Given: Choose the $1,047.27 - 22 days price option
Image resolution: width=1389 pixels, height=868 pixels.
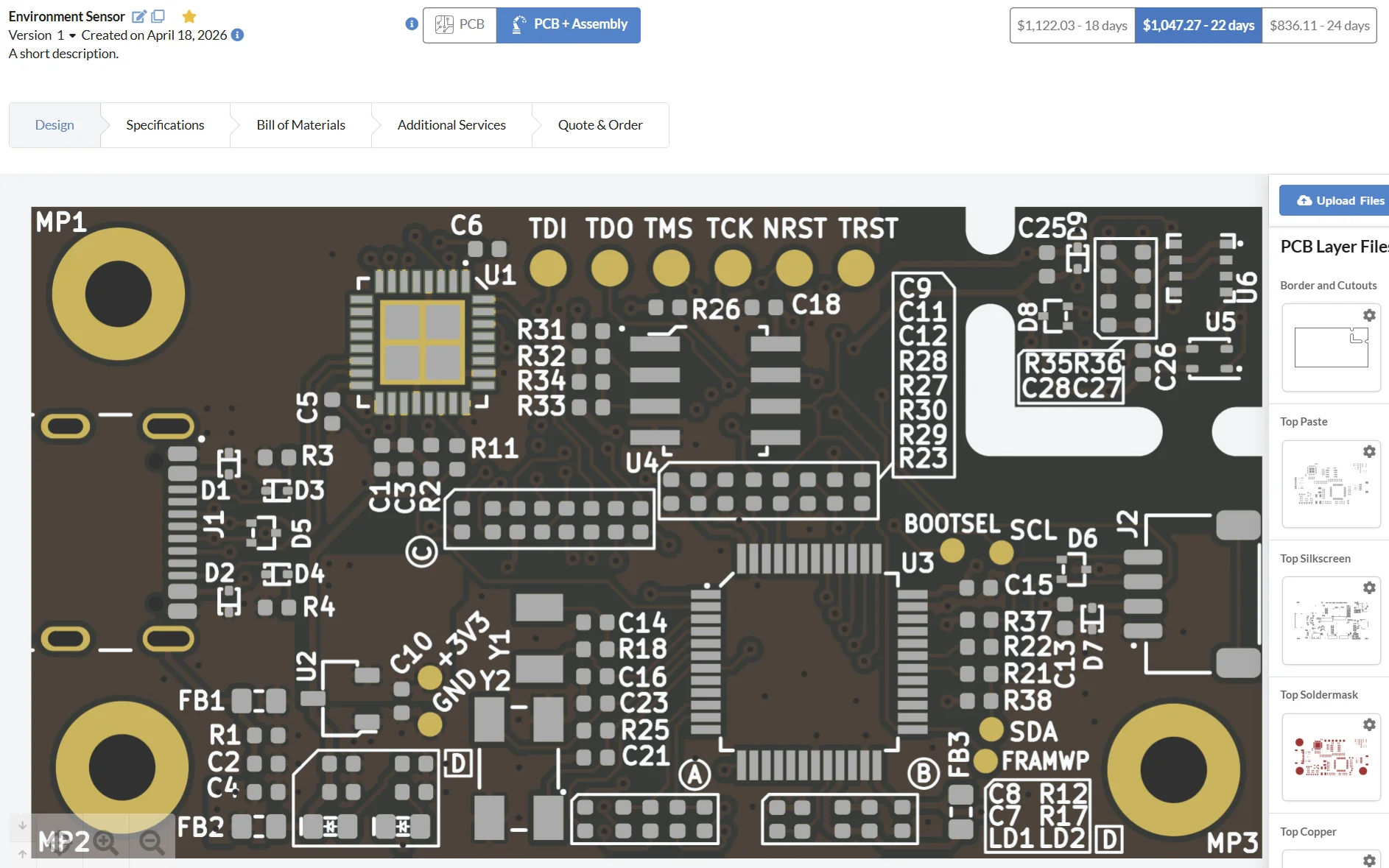Looking at the screenshot, I should pyautogui.click(x=1198, y=26).
